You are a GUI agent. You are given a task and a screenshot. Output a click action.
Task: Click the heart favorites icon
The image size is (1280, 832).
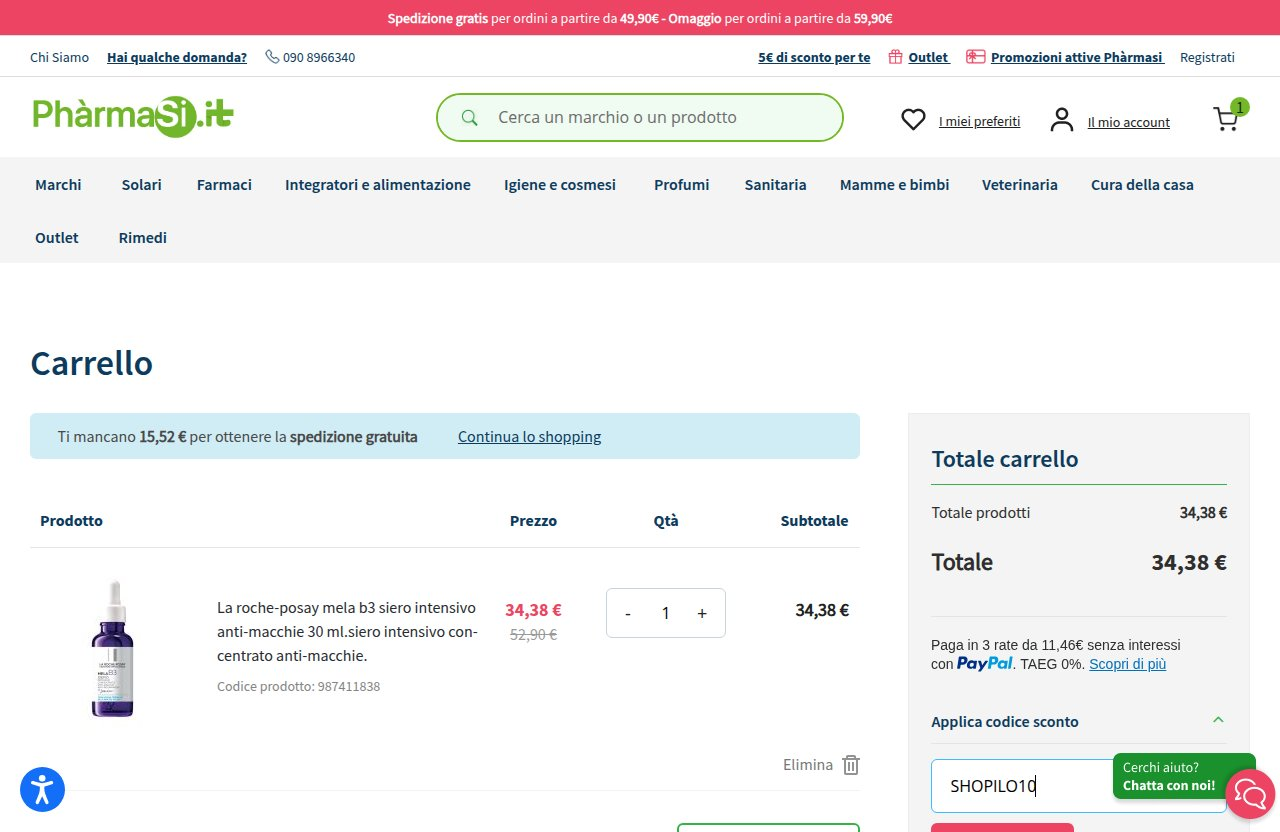click(x=913, y=120)
